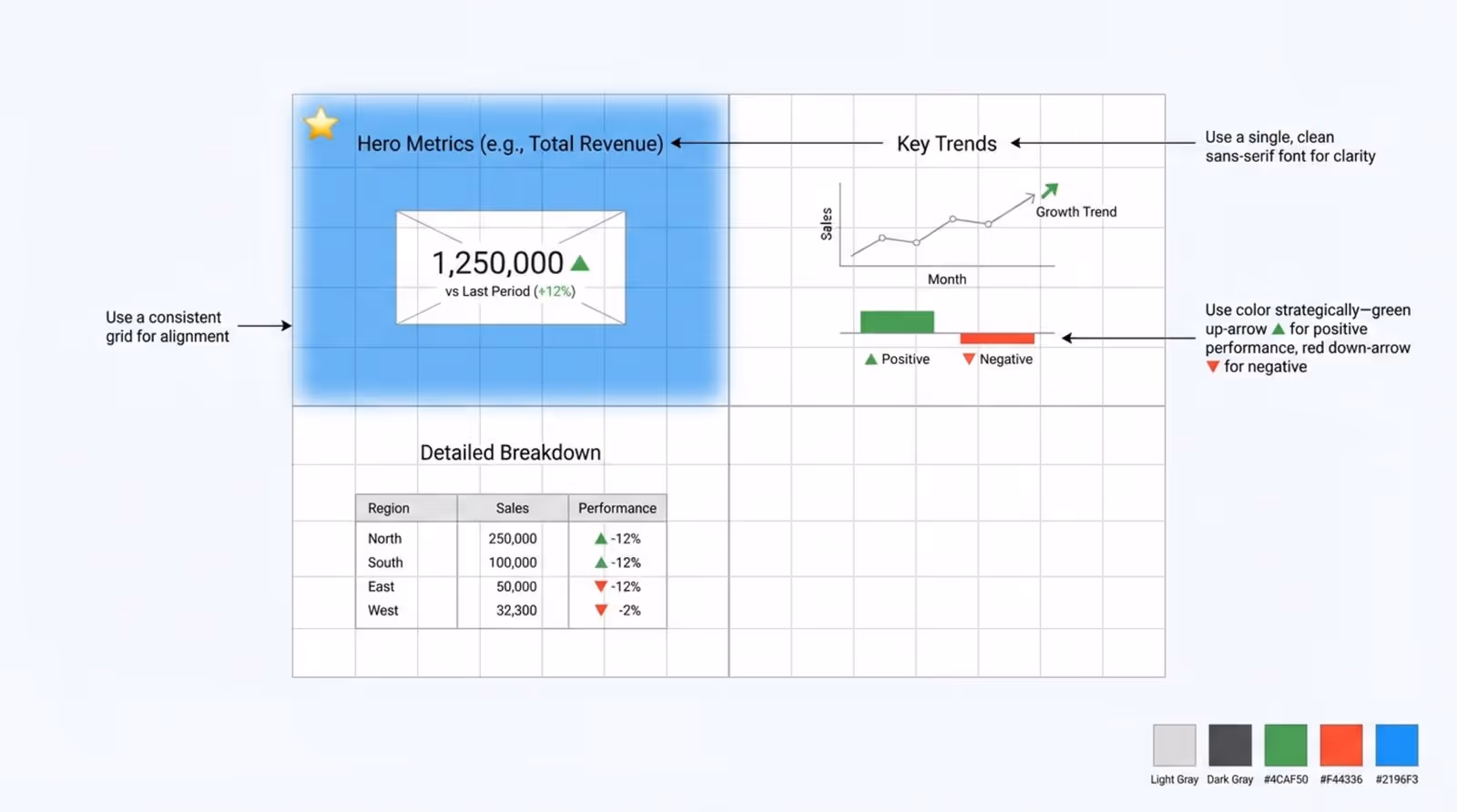The image size is (1457, 812).
Task: Click green triangle inside color strategy note
Action: [1279, 329]
